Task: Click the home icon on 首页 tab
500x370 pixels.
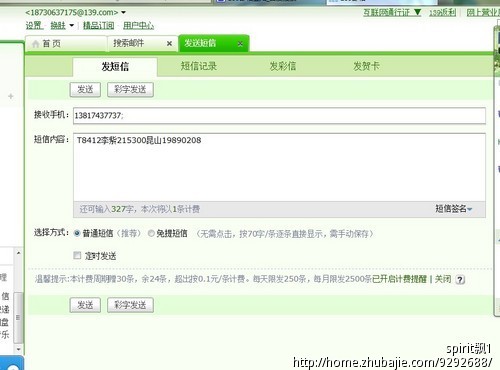Action: tap(35, 44)
